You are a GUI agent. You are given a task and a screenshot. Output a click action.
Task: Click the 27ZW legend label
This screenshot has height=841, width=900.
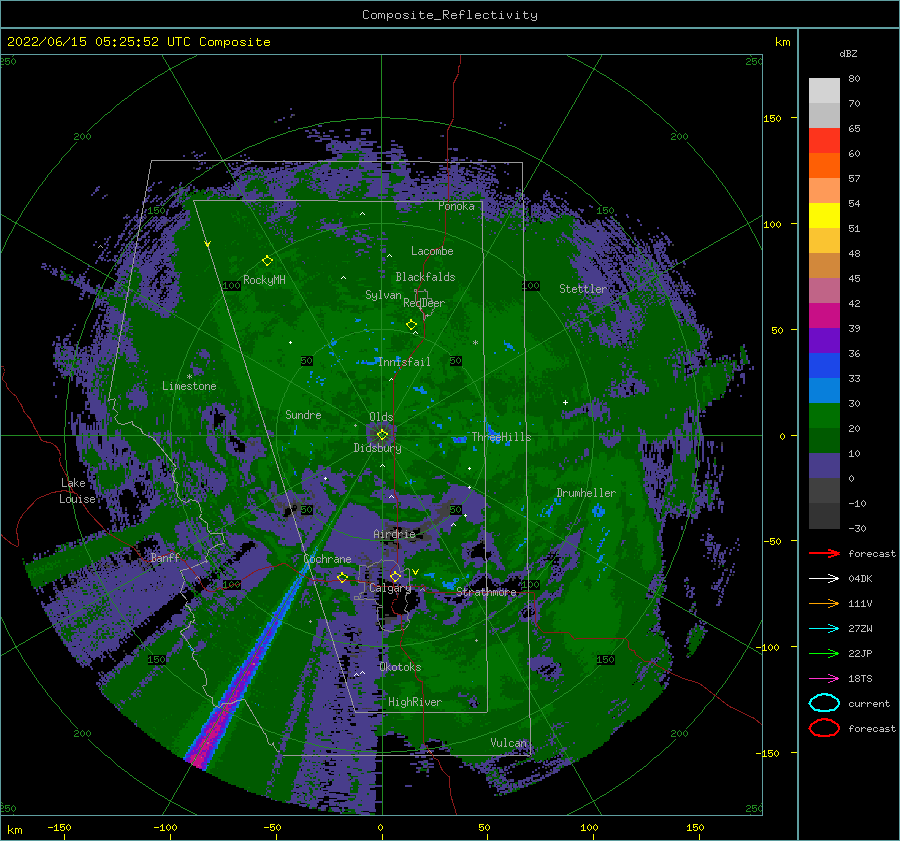click(860, 629)
